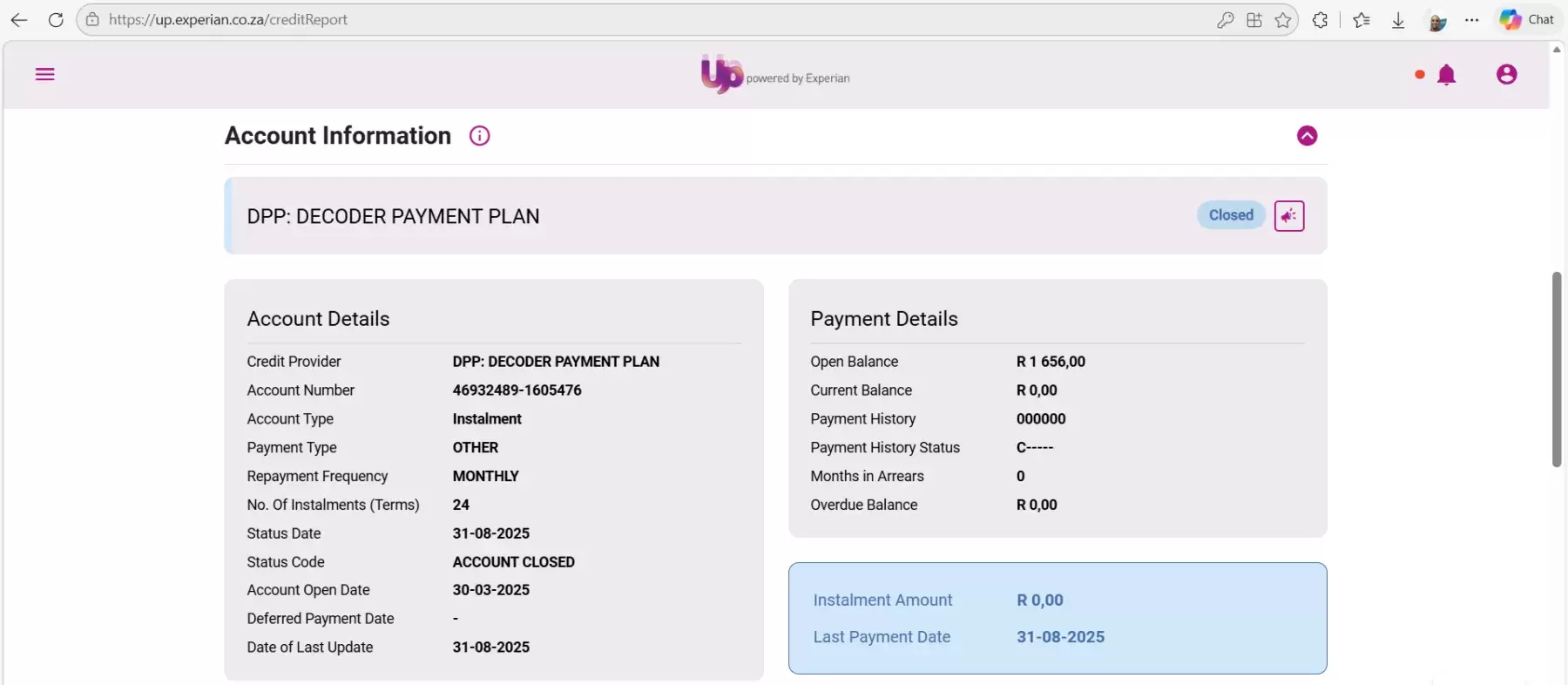Collapse the Account Information section chevron
Viewport: 1568px width, 685px height.
(1307, 136)
